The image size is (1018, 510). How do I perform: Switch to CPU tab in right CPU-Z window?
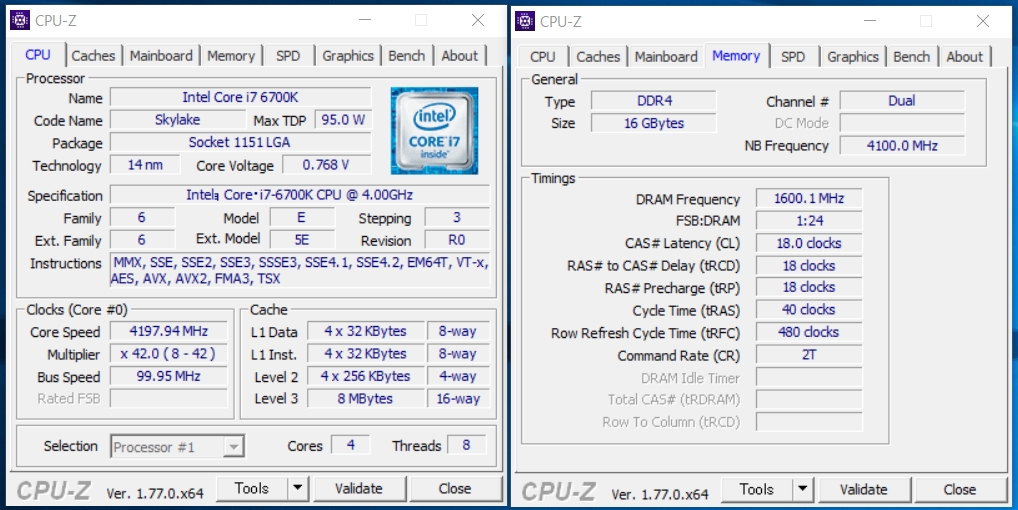[543, 56]
